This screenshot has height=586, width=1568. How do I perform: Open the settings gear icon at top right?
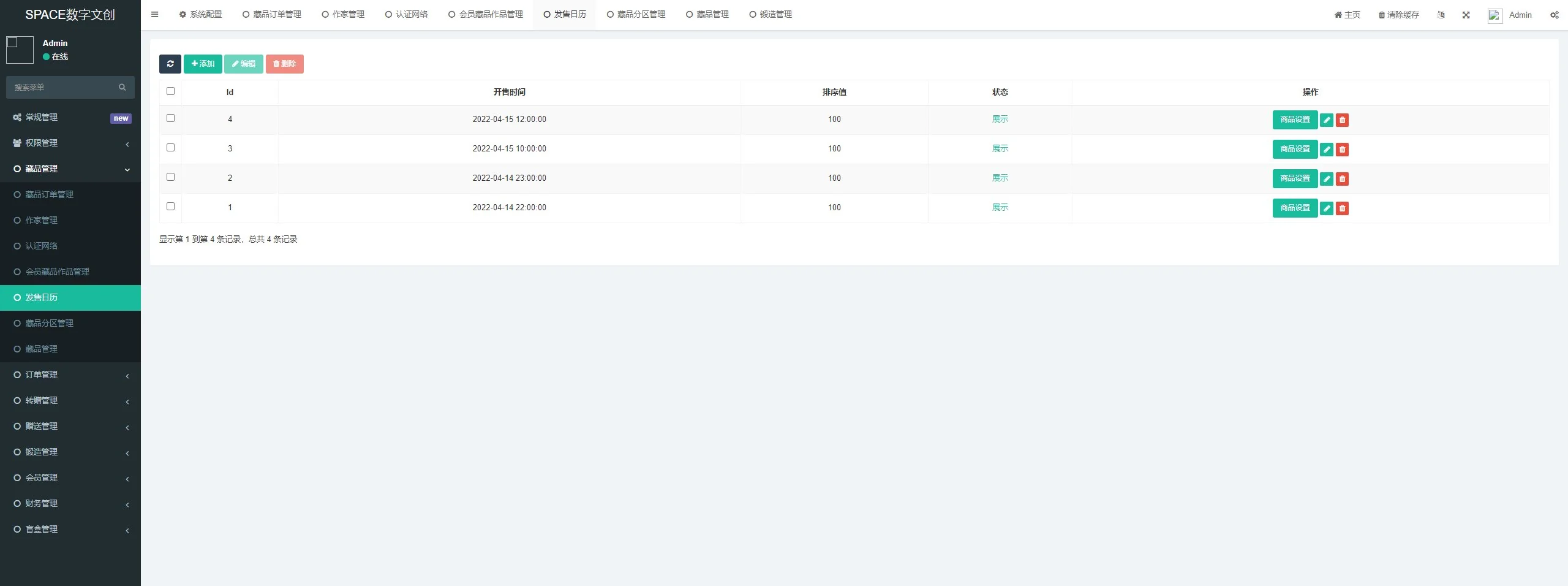tap(1554, 15)
